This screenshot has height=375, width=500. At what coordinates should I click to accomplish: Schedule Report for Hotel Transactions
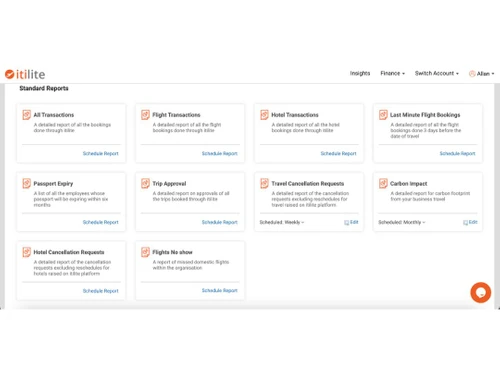click(x=338, y=154)
